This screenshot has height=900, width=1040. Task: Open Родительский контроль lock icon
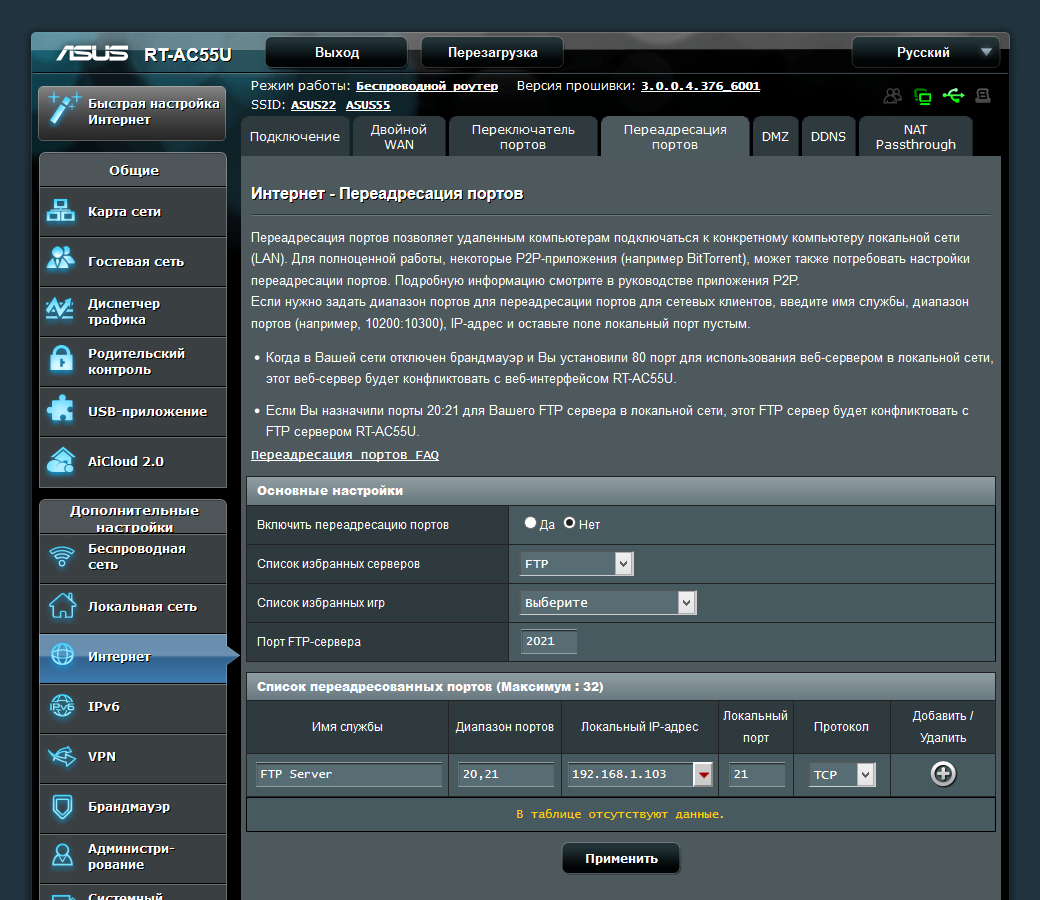click(x=62, y=361)
